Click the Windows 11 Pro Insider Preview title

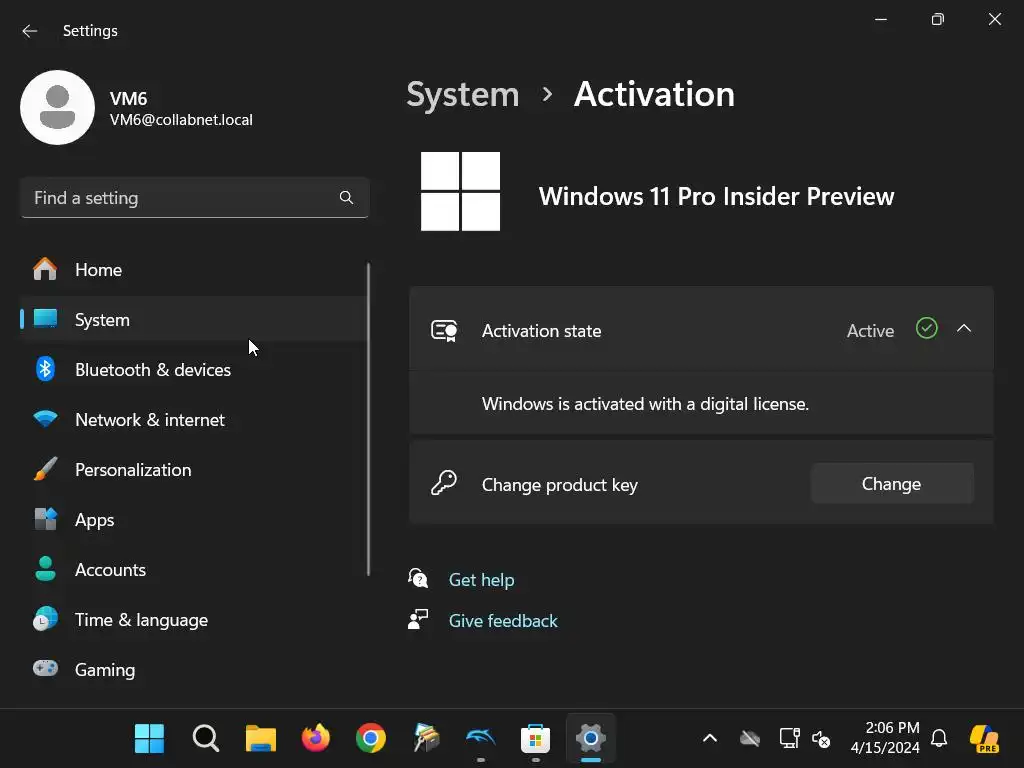click(716, 197)
